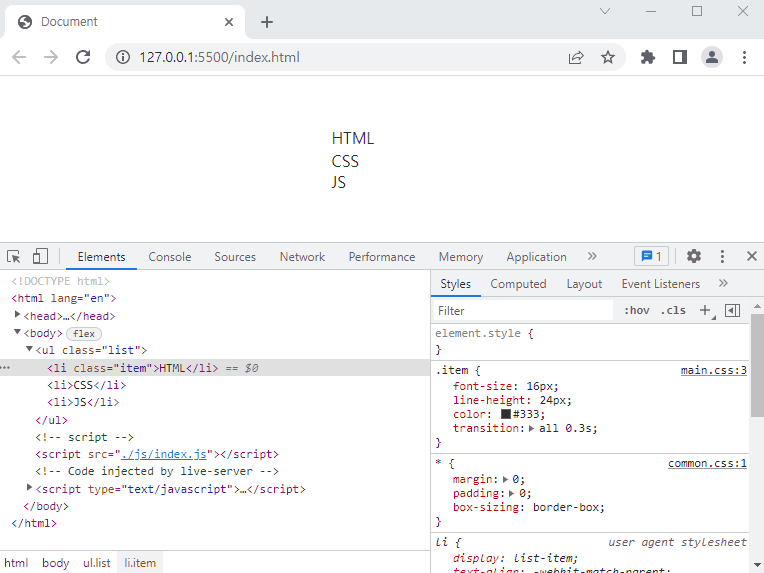The height and width of the screenshot is (573, 764).
Task: Open the Event Listeners tab
Action: [x=660, y=284]
